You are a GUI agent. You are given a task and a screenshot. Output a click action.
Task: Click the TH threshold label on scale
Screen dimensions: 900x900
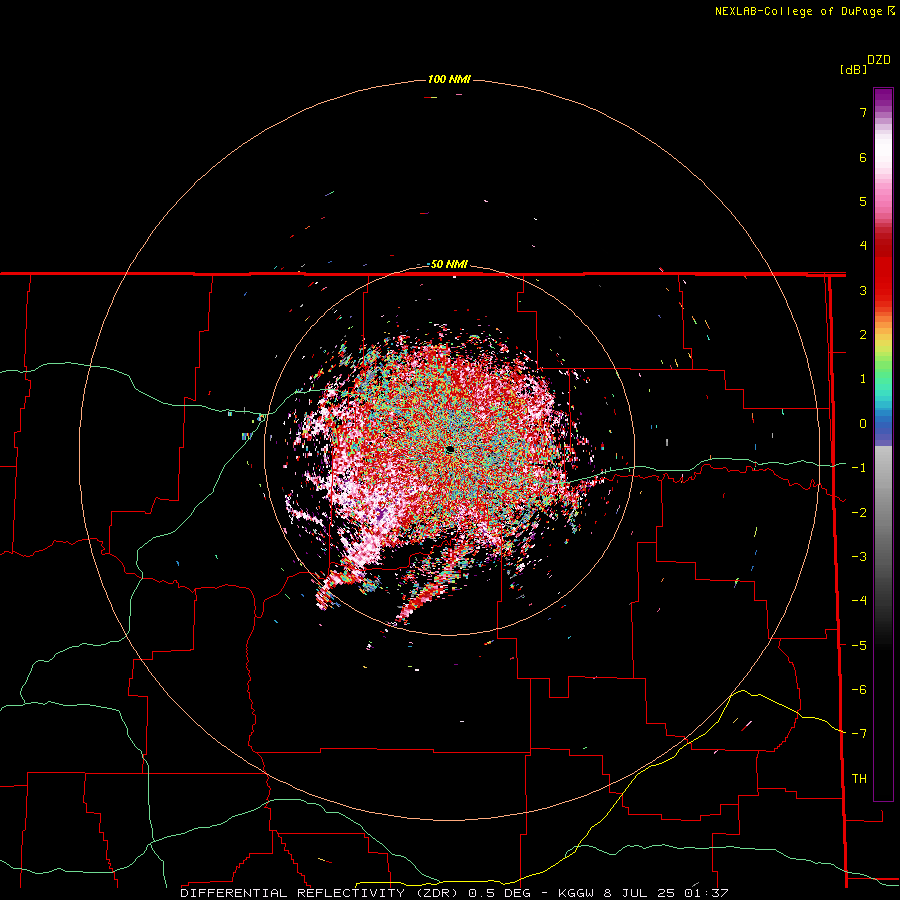pos(859,779)
